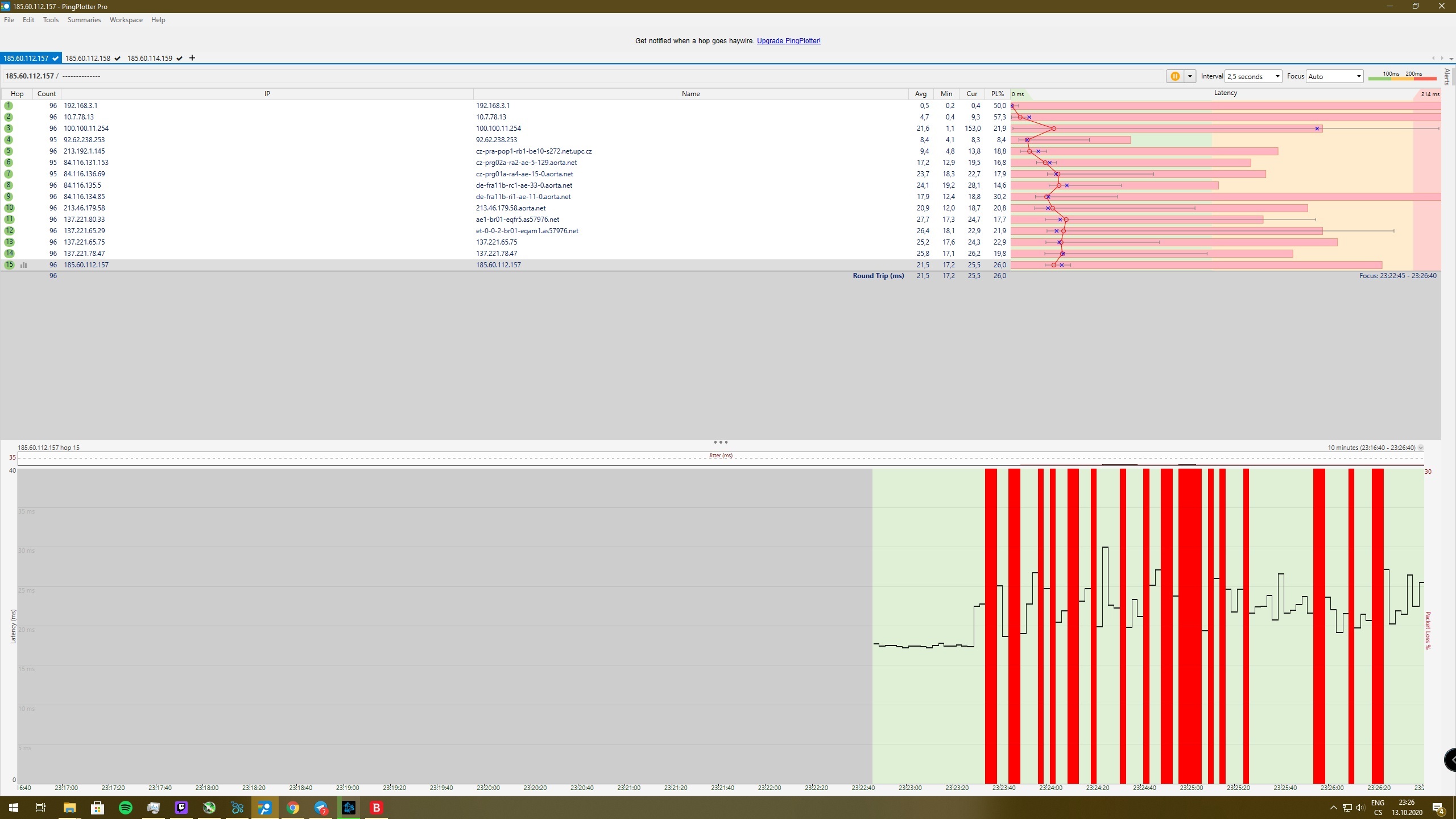Viewport: 1456px width, 819px height.
Task: Open the vertical Alerts side panel
Action: tap(1447, 77)
